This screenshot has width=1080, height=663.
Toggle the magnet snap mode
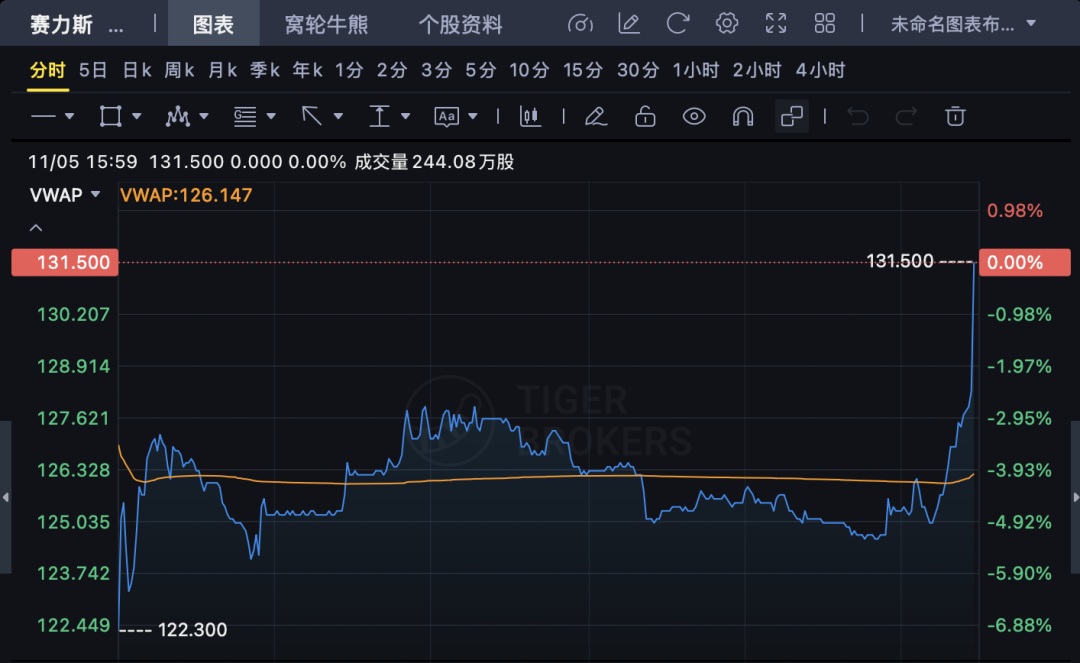(743, 117)
